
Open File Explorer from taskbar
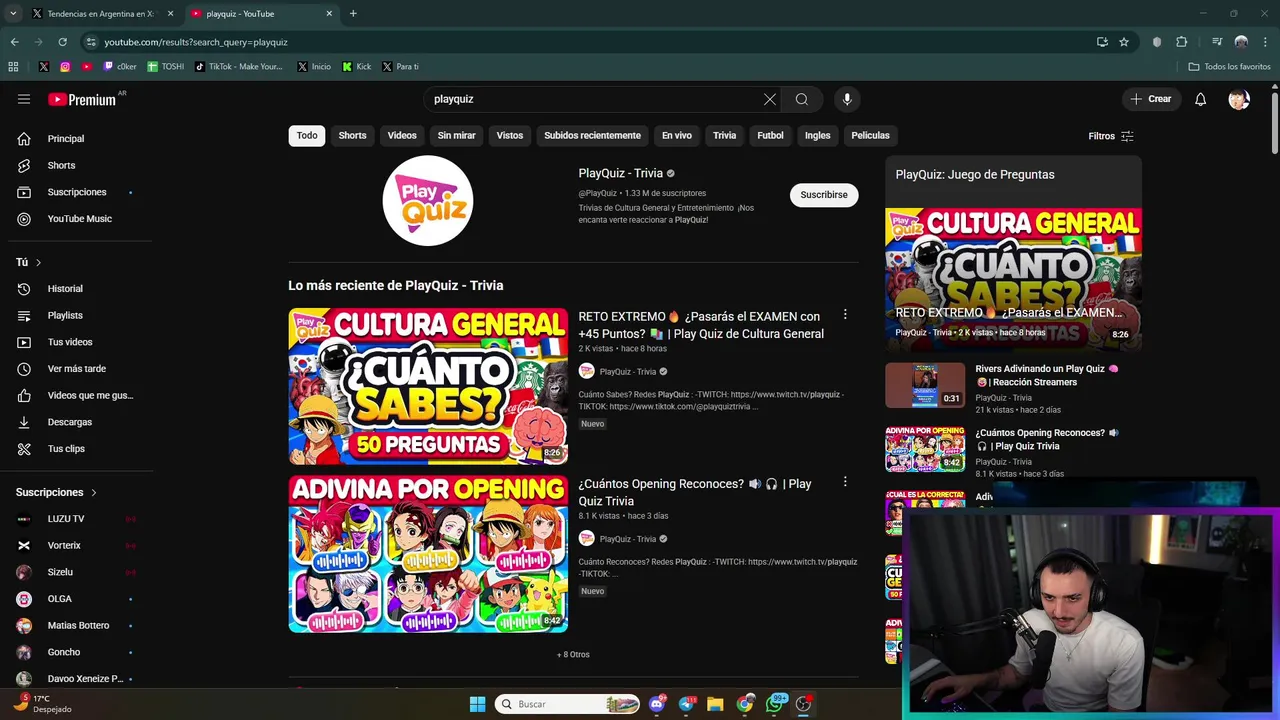pos(715,704)
